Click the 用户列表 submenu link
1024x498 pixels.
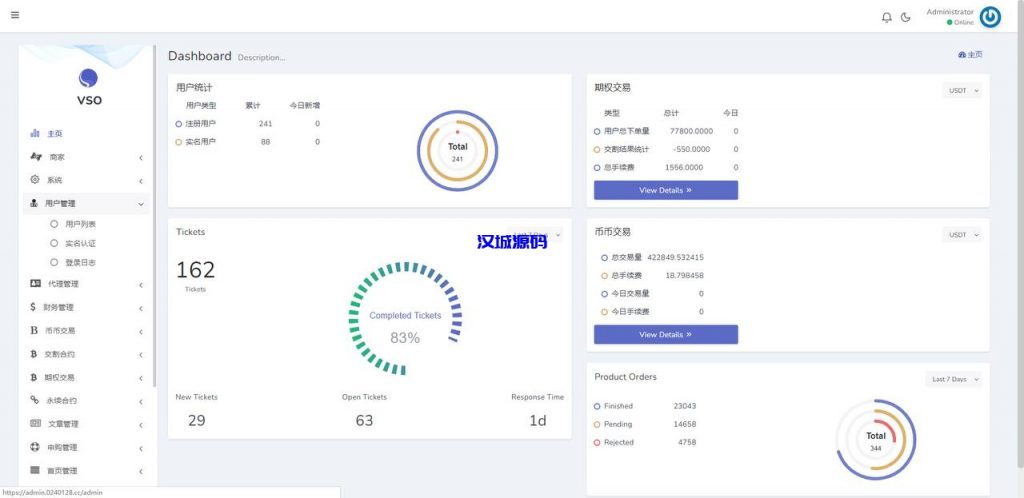click(x=81, y=224)
